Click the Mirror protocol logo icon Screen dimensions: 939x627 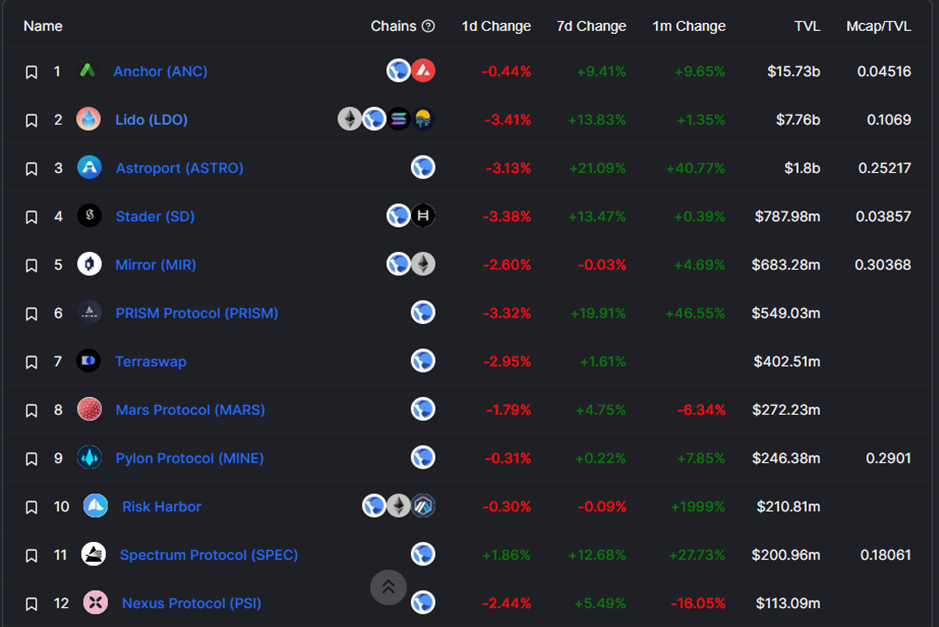click(x=89, y=264)
